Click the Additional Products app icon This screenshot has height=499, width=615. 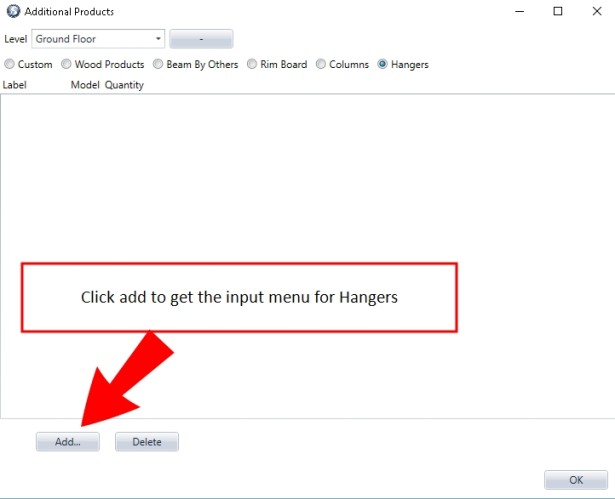pos(13,11)
